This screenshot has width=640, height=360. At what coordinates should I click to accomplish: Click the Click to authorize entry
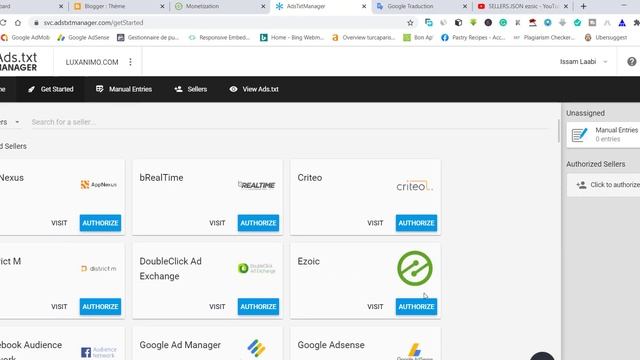[x=604, y=185]
